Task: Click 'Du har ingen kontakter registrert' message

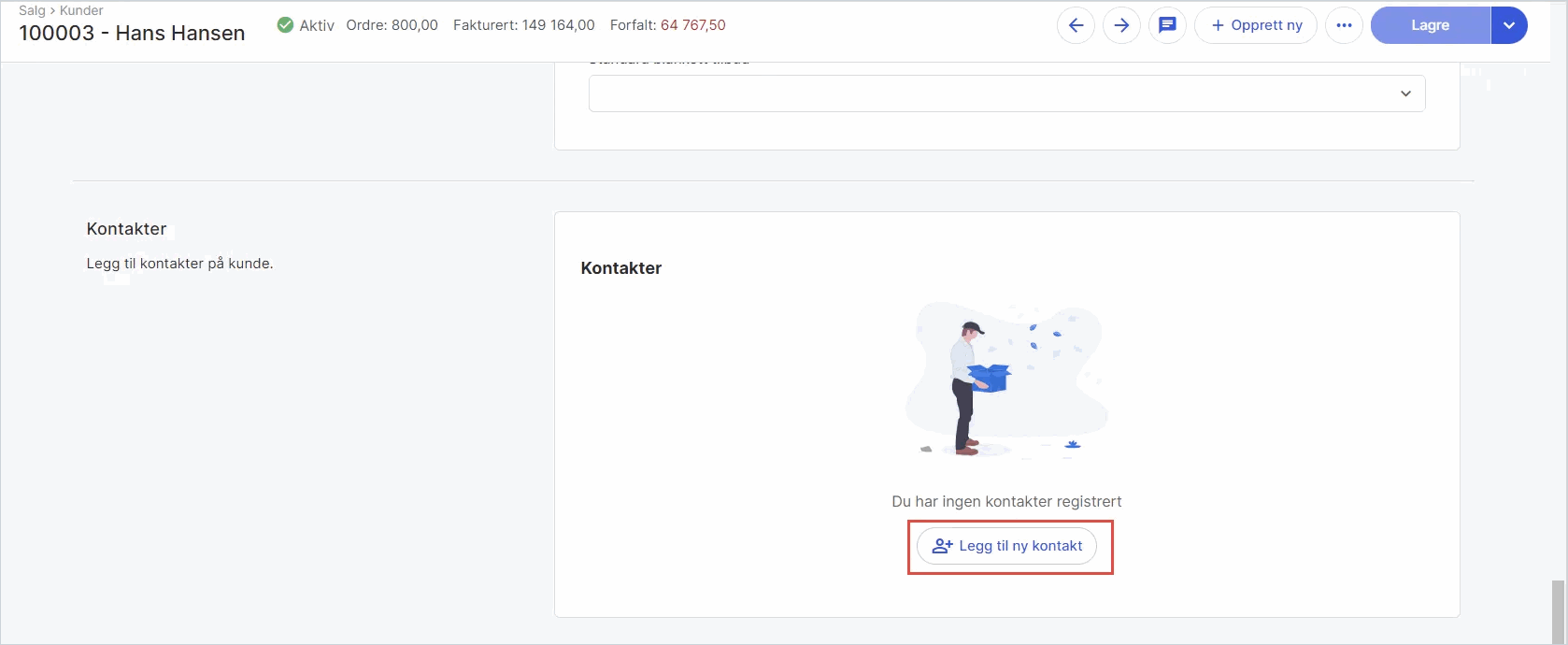Action: click(x=1006, y=502)
